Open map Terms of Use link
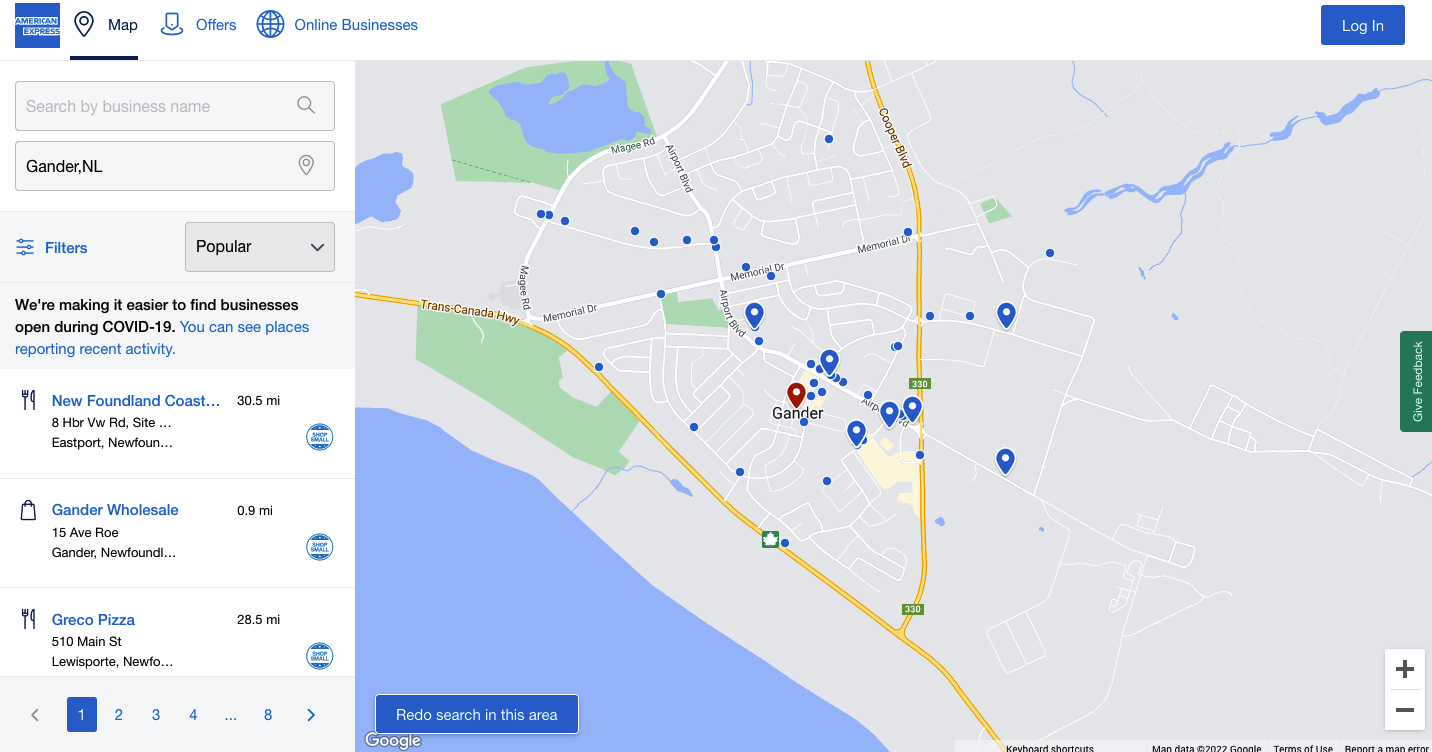The image size is (1432, 752). [x=1302, y=748]
